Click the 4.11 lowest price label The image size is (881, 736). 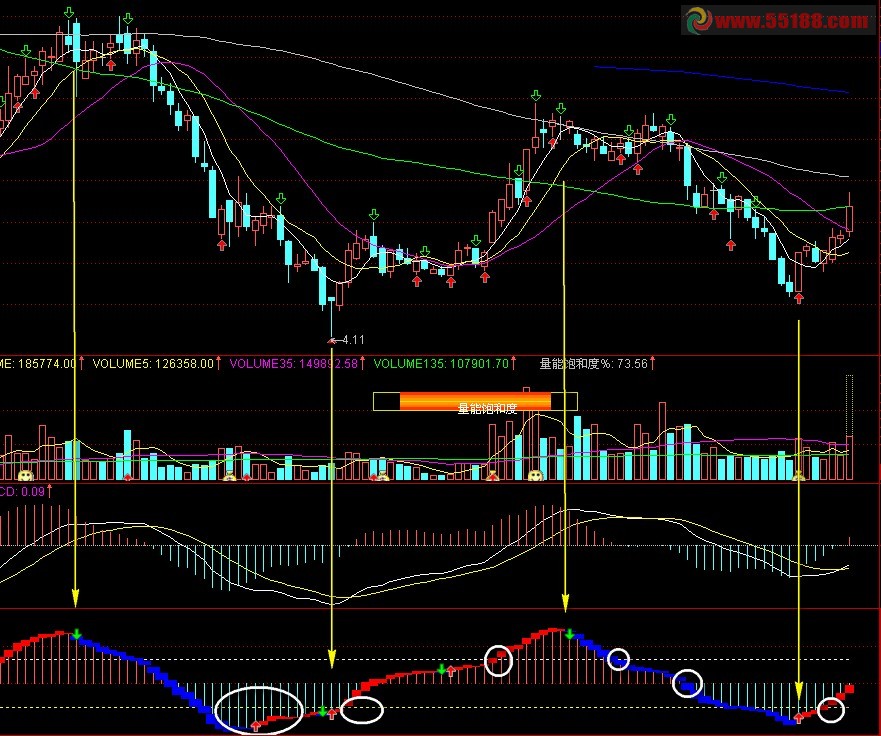pyautogui.click(x=353, y=339)
